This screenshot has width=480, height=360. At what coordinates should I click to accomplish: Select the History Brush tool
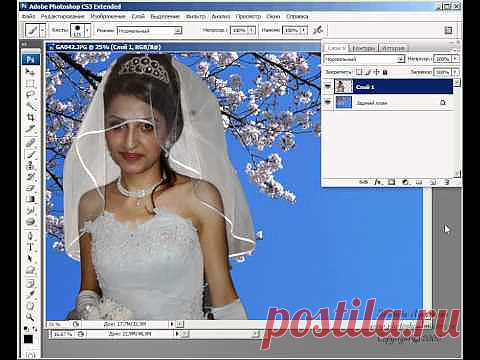[30, 177]
